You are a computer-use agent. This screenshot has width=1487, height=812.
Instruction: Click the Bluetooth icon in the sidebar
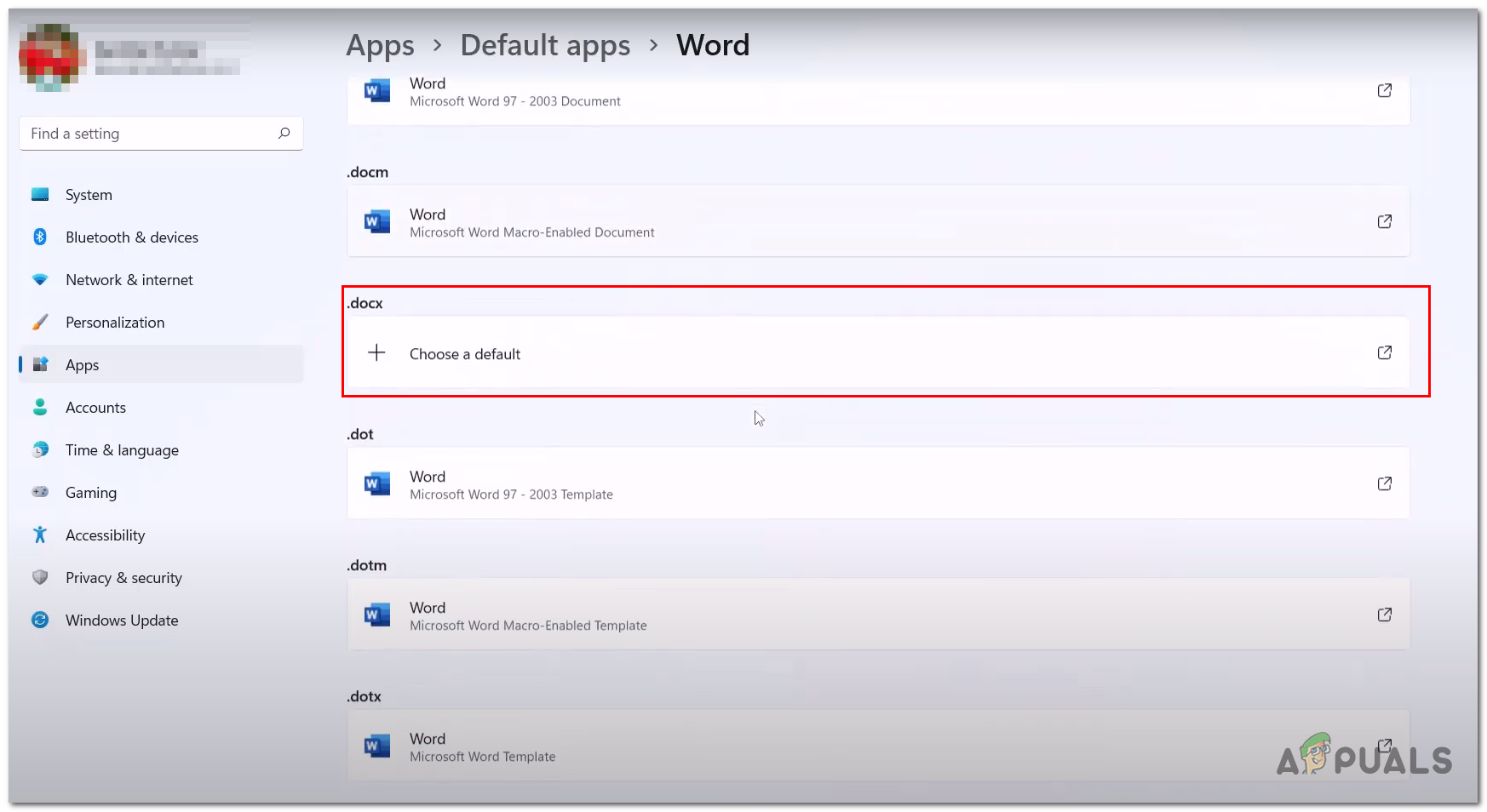click(40, 237)
